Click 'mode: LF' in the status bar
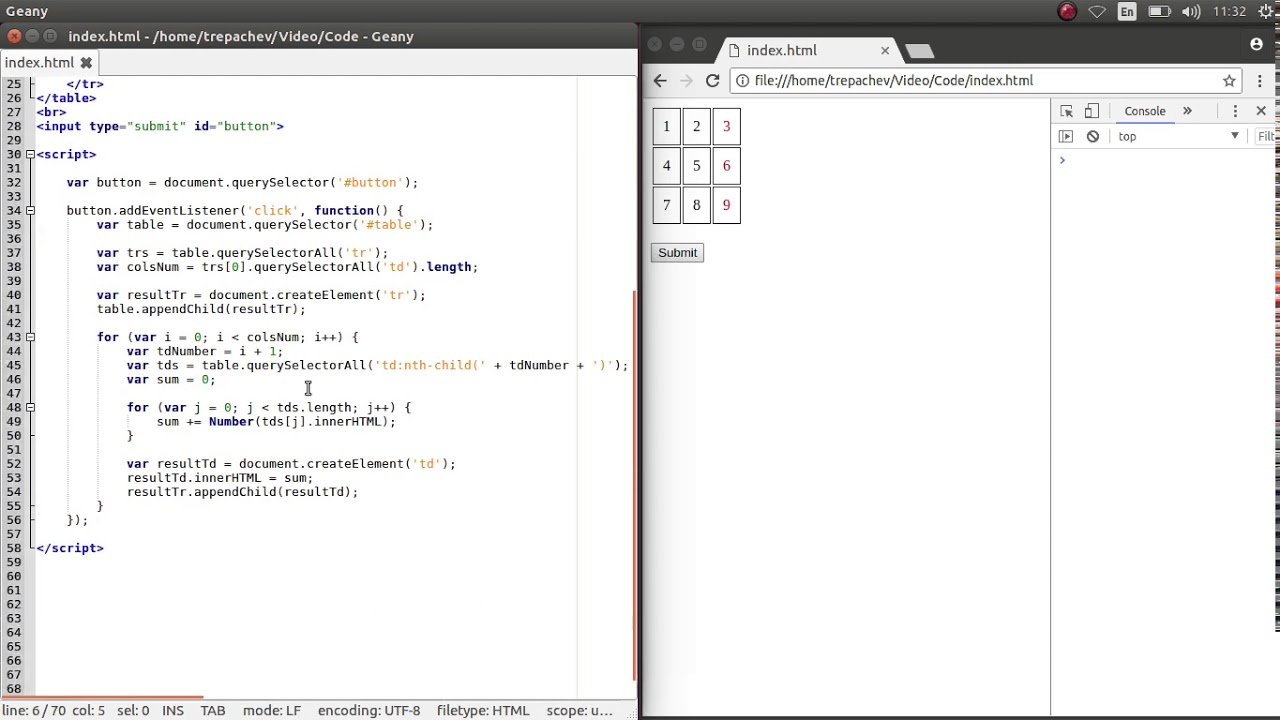The width and height of the screenshot is (1280, 720). point(271,710)
